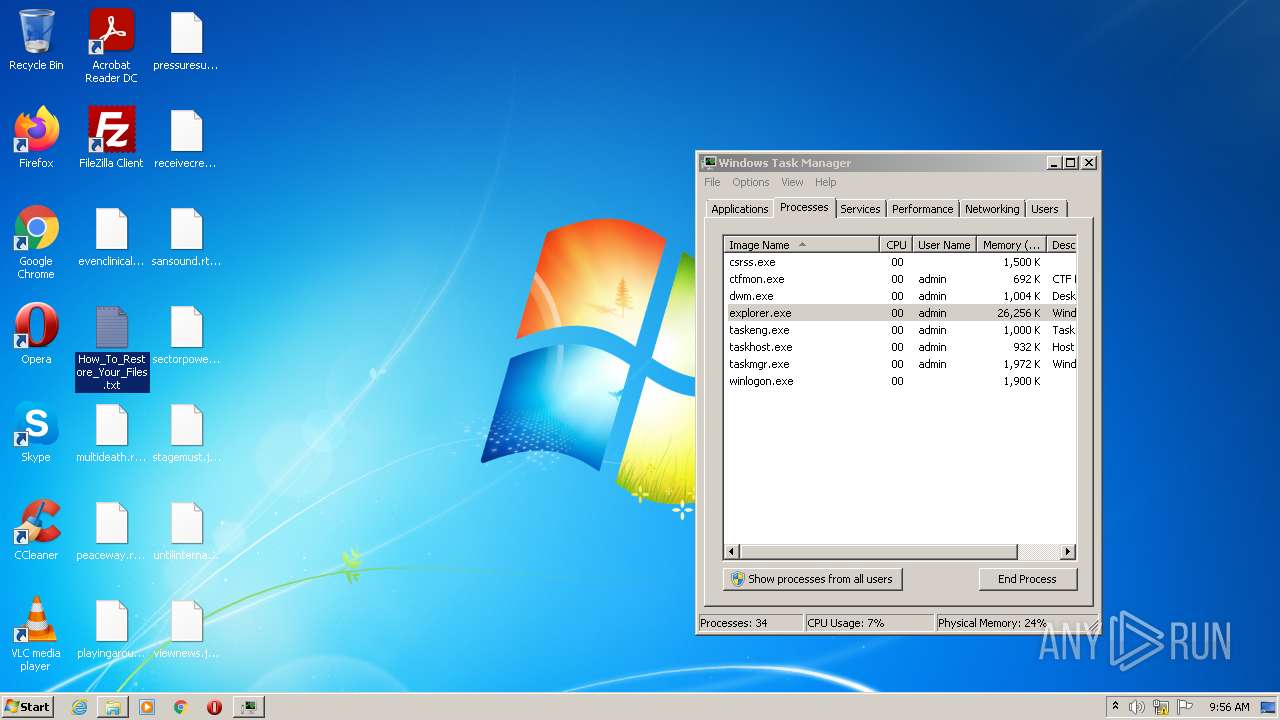Image resolution: width=1280 pixels, height=720 pixels.
Task: Select the CCleaner desktop shortcut
Action: pos(36,530)
